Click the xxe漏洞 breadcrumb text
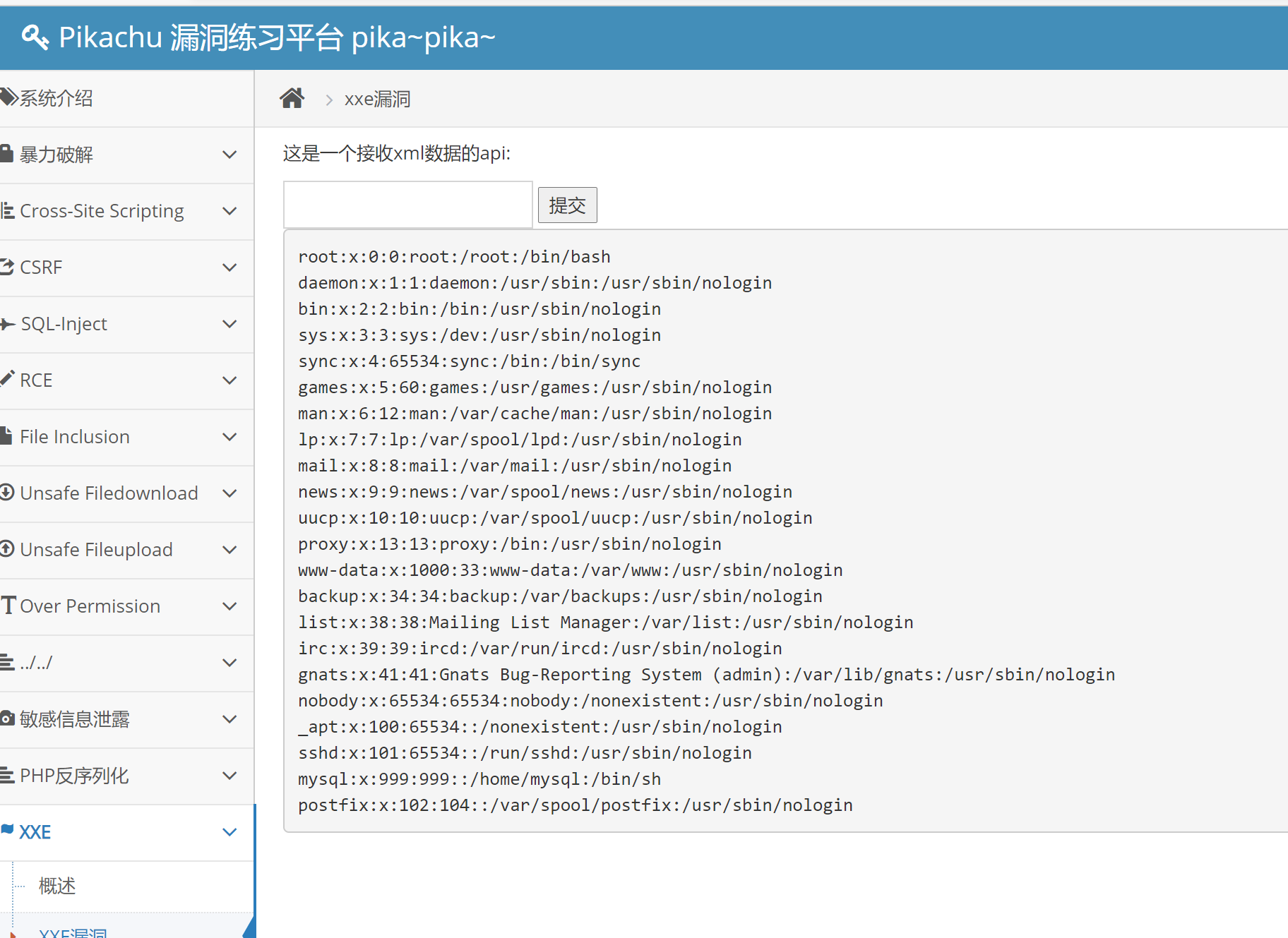Viewport: 1288px width, 938px height. pos(377,100)
